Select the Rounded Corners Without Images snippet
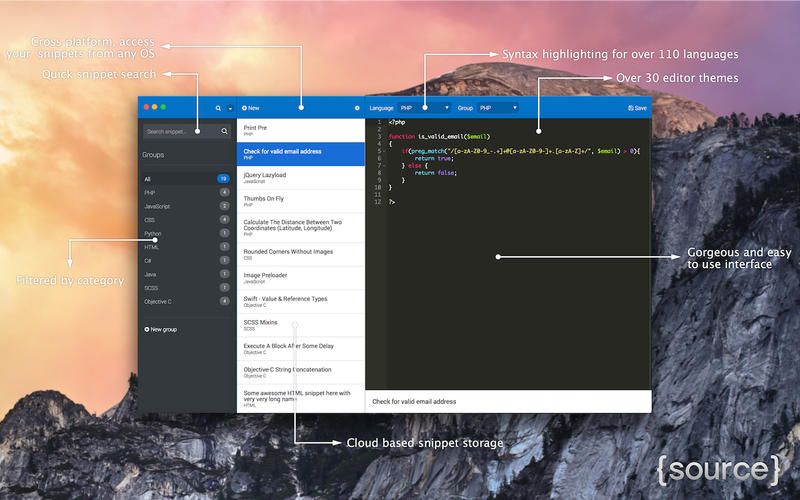The width and height of the screenshot is (800, 500). point(301,254)
